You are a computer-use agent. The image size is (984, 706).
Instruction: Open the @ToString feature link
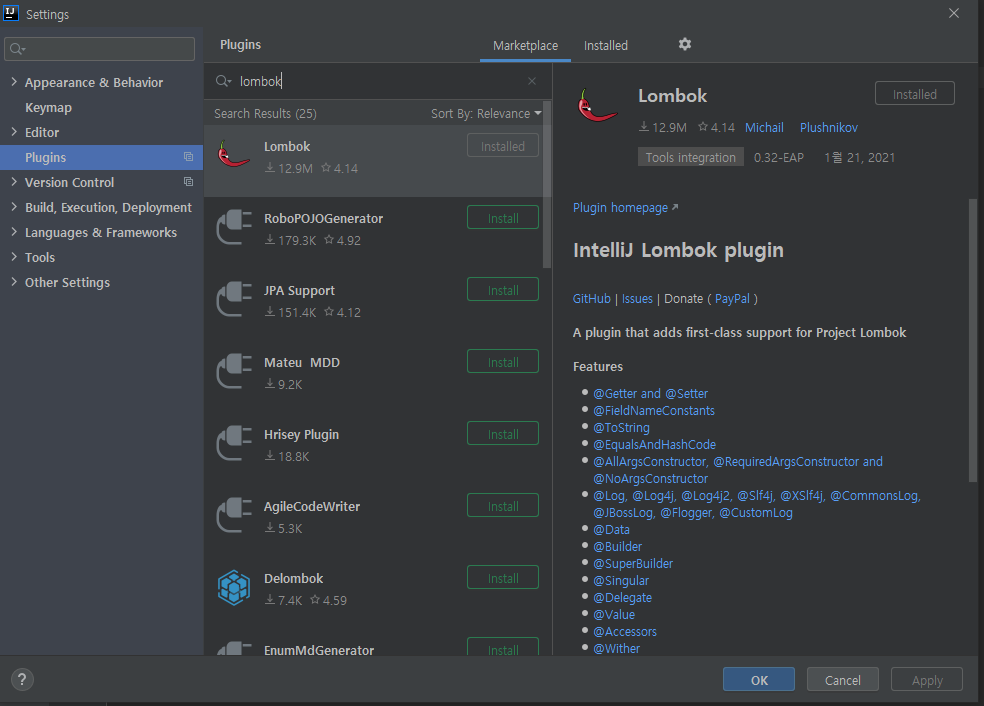click(x=621, y=427)
